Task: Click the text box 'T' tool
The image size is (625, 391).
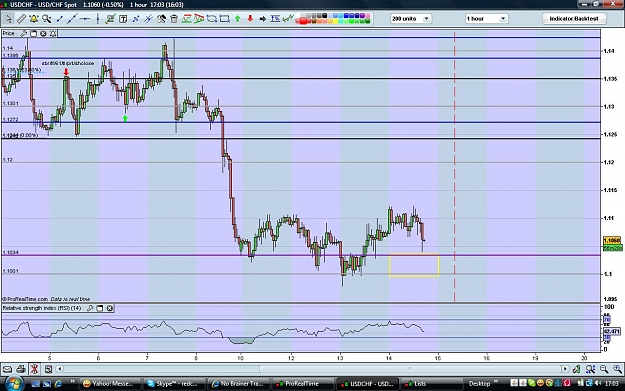Action: point(123,18)
